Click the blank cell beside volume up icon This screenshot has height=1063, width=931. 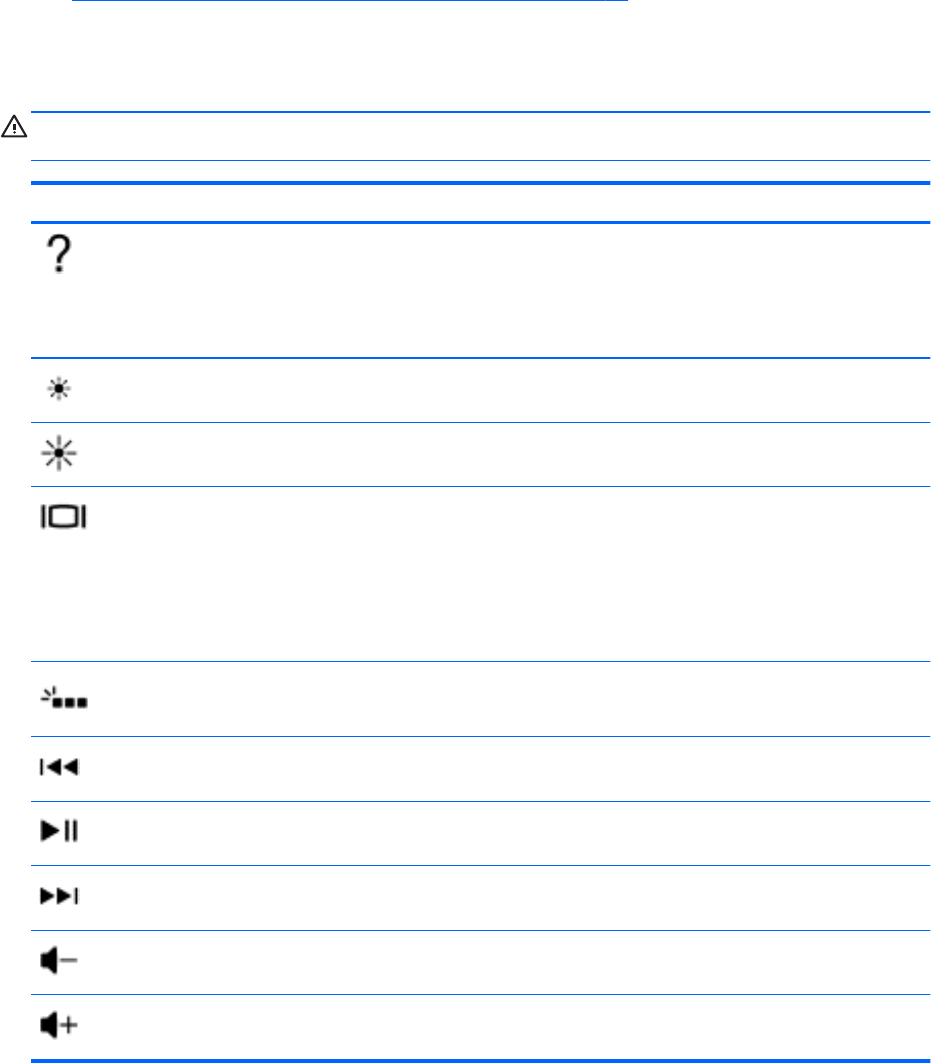[x=500, y=1026]
